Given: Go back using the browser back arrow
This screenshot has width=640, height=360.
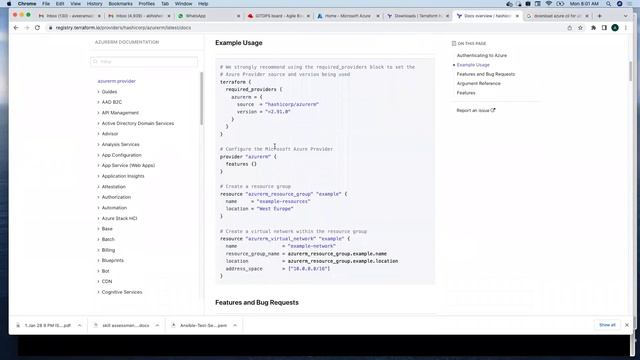Looking at the screenshot, I should click(16, 28).
